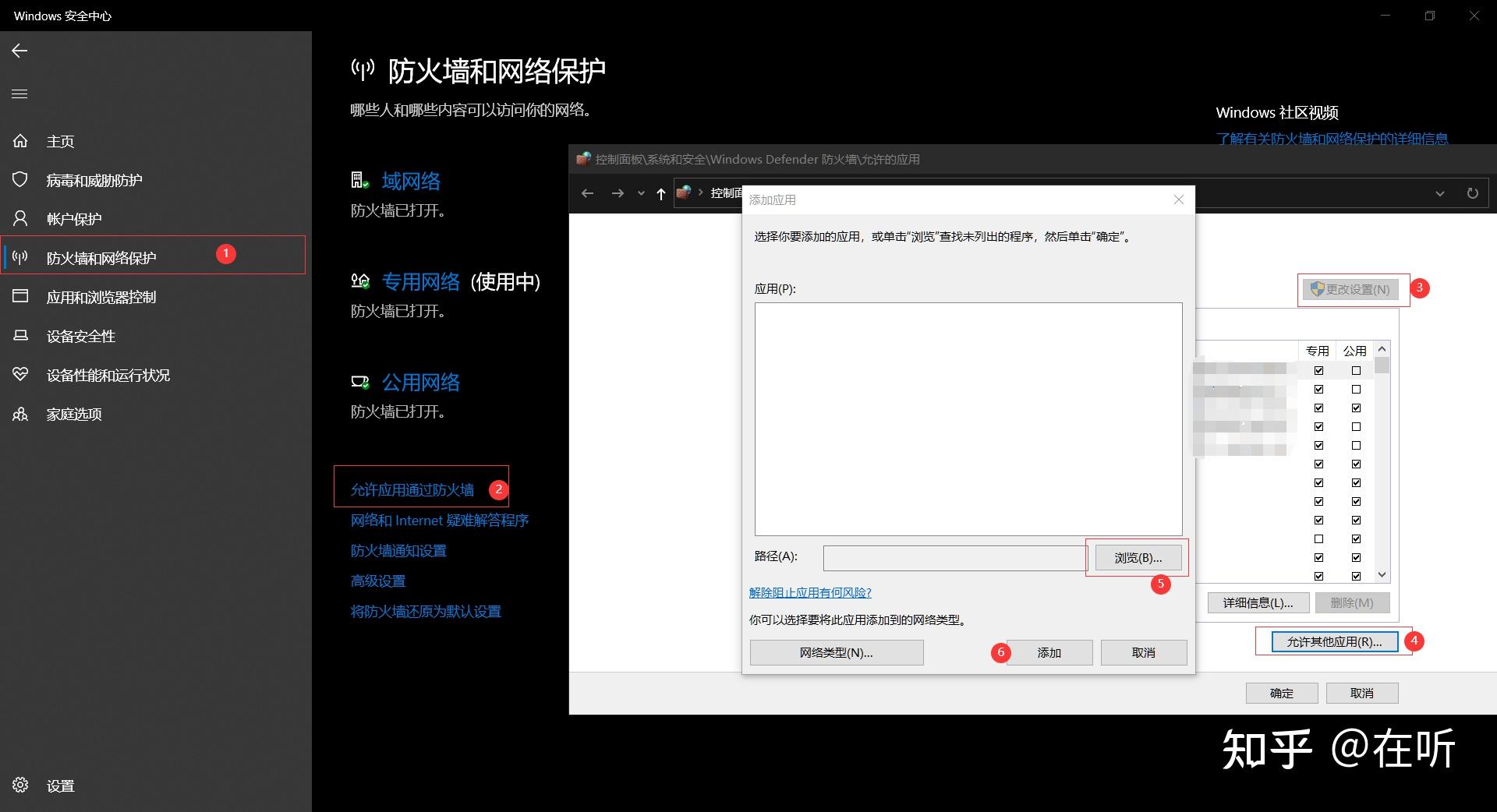Click the gear icon for settings
1497x812 pixels.
tap(20, 785)
